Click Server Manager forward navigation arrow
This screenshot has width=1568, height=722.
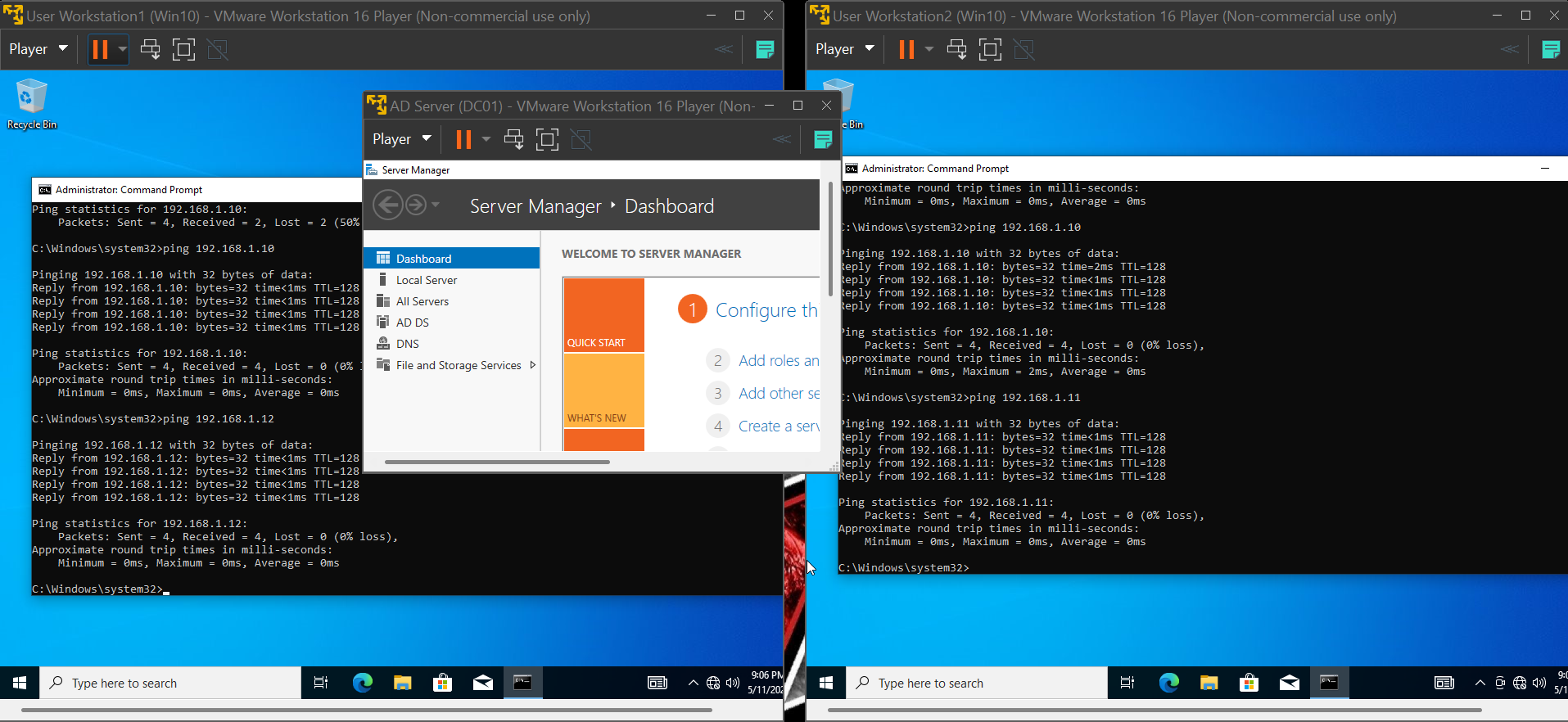click(x=416, y=205)
